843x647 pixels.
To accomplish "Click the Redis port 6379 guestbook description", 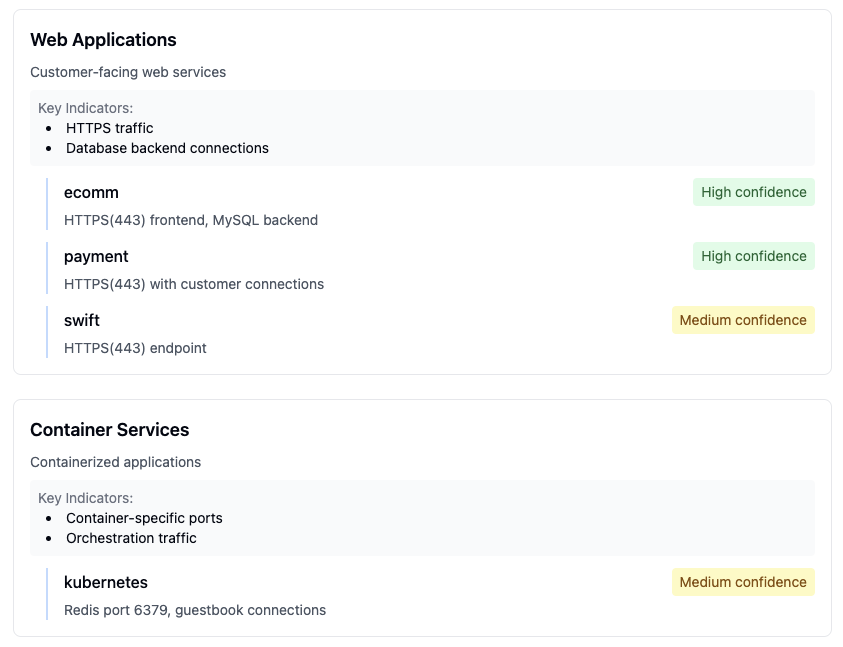I will point(195,610).
